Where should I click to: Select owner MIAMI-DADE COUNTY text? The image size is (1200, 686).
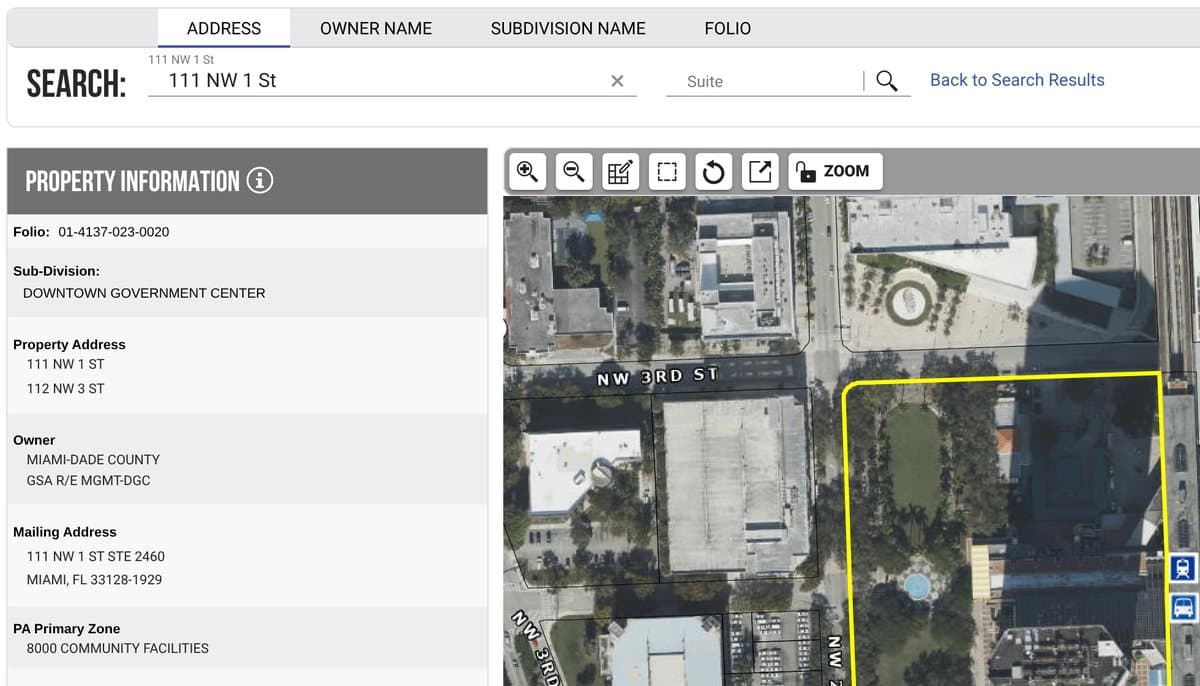(x=93, y=459)
